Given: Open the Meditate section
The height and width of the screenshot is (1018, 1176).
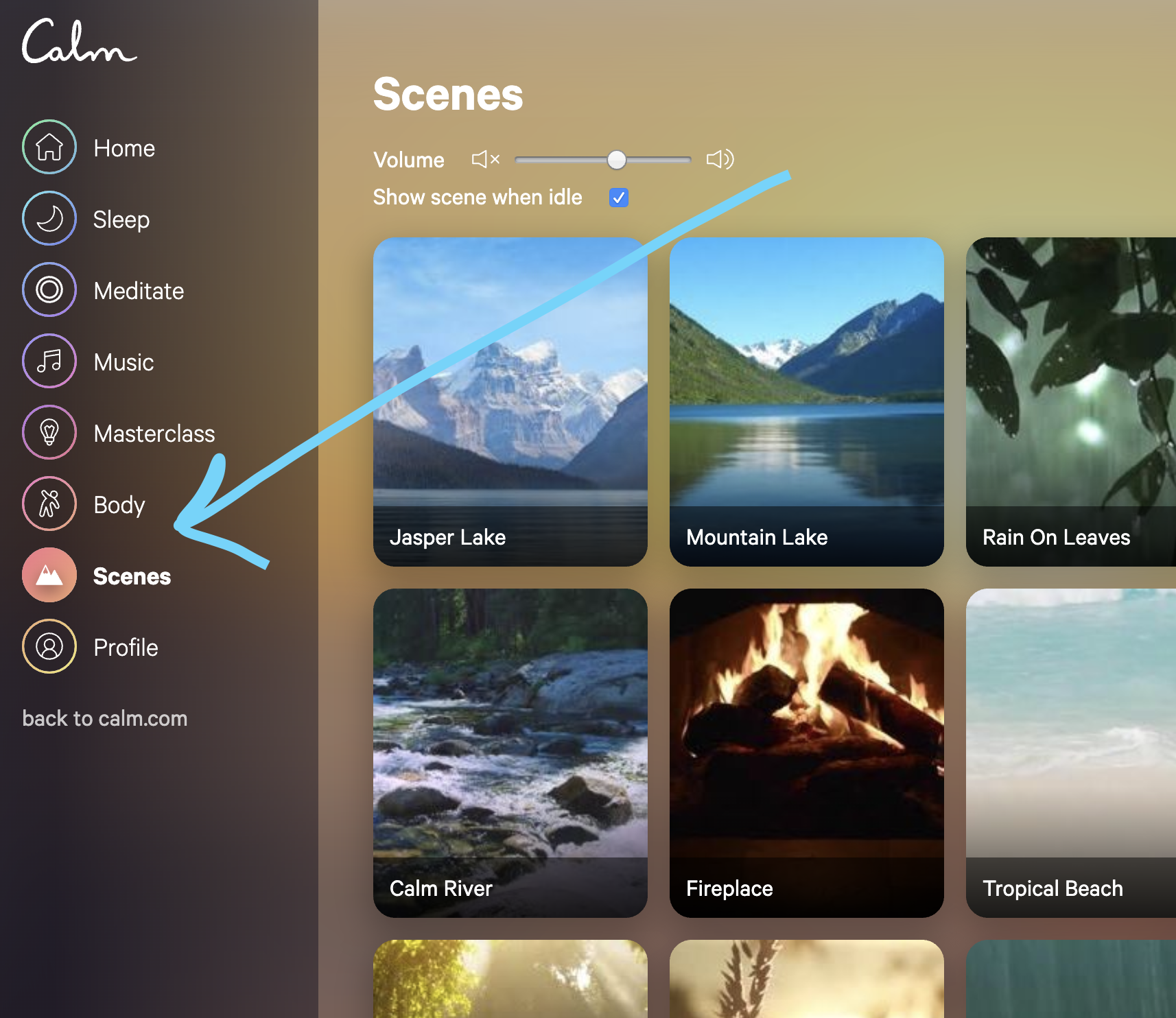Looking at the screenshot, I should tap(139, 291).
